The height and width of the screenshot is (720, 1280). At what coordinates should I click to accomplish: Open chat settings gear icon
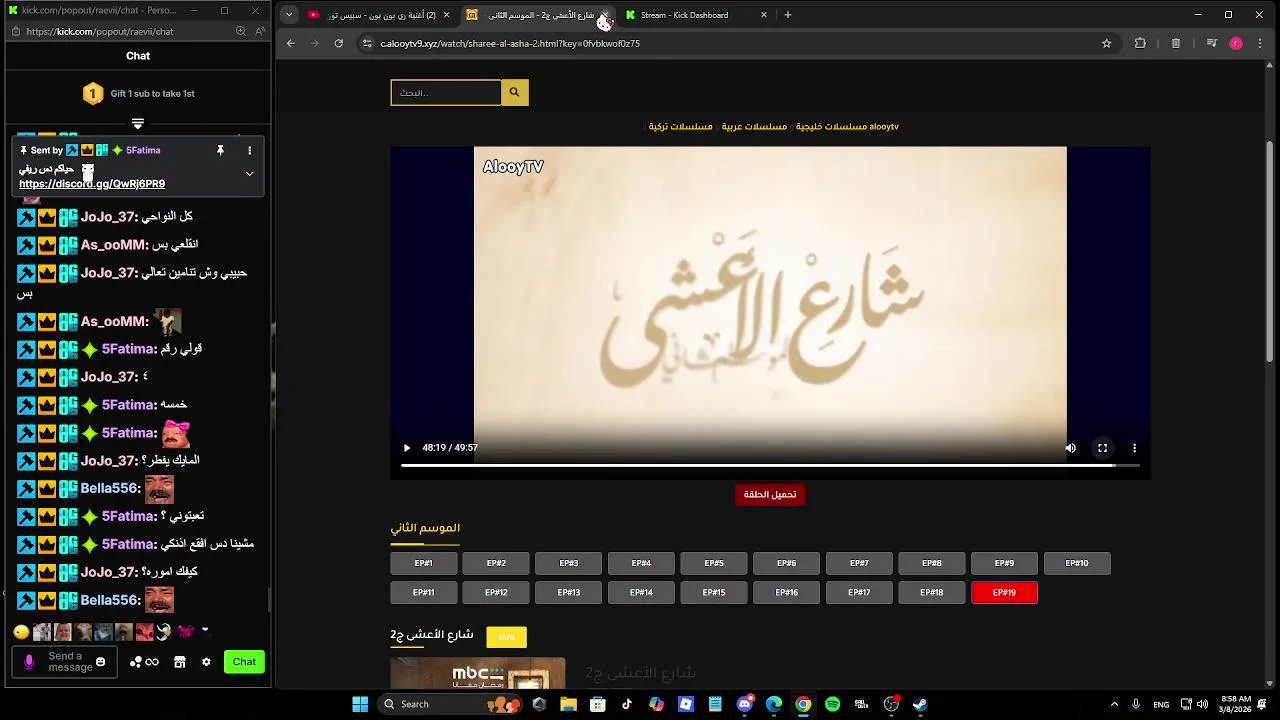(x=206, y=662)
